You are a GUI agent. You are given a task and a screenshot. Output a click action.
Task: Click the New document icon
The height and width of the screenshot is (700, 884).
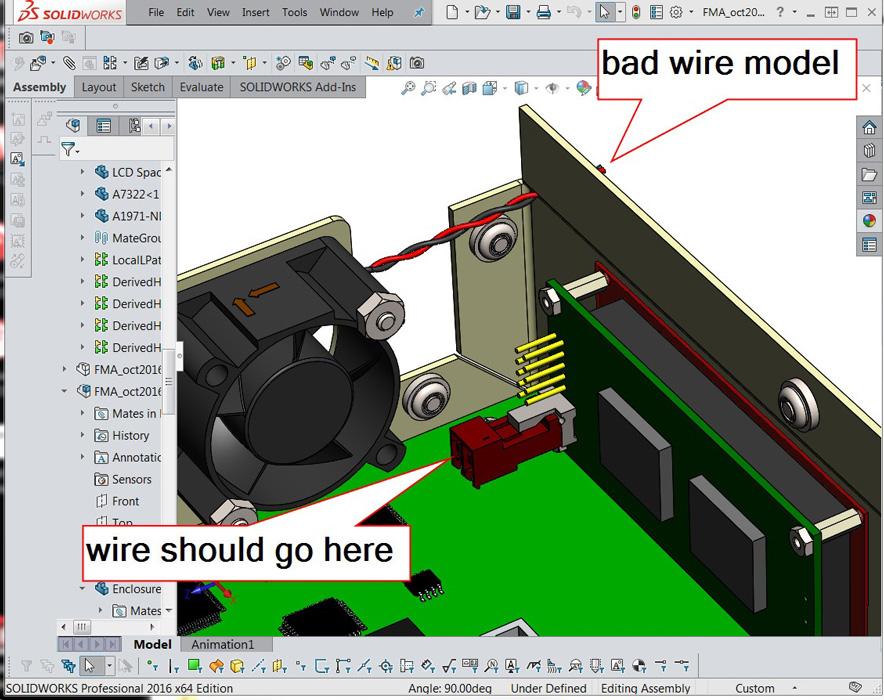452,12
